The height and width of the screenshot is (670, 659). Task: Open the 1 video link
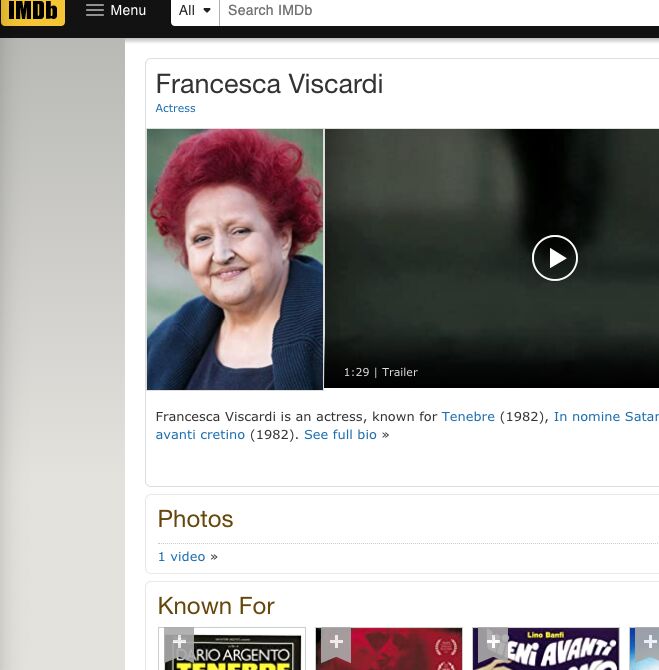182,556
